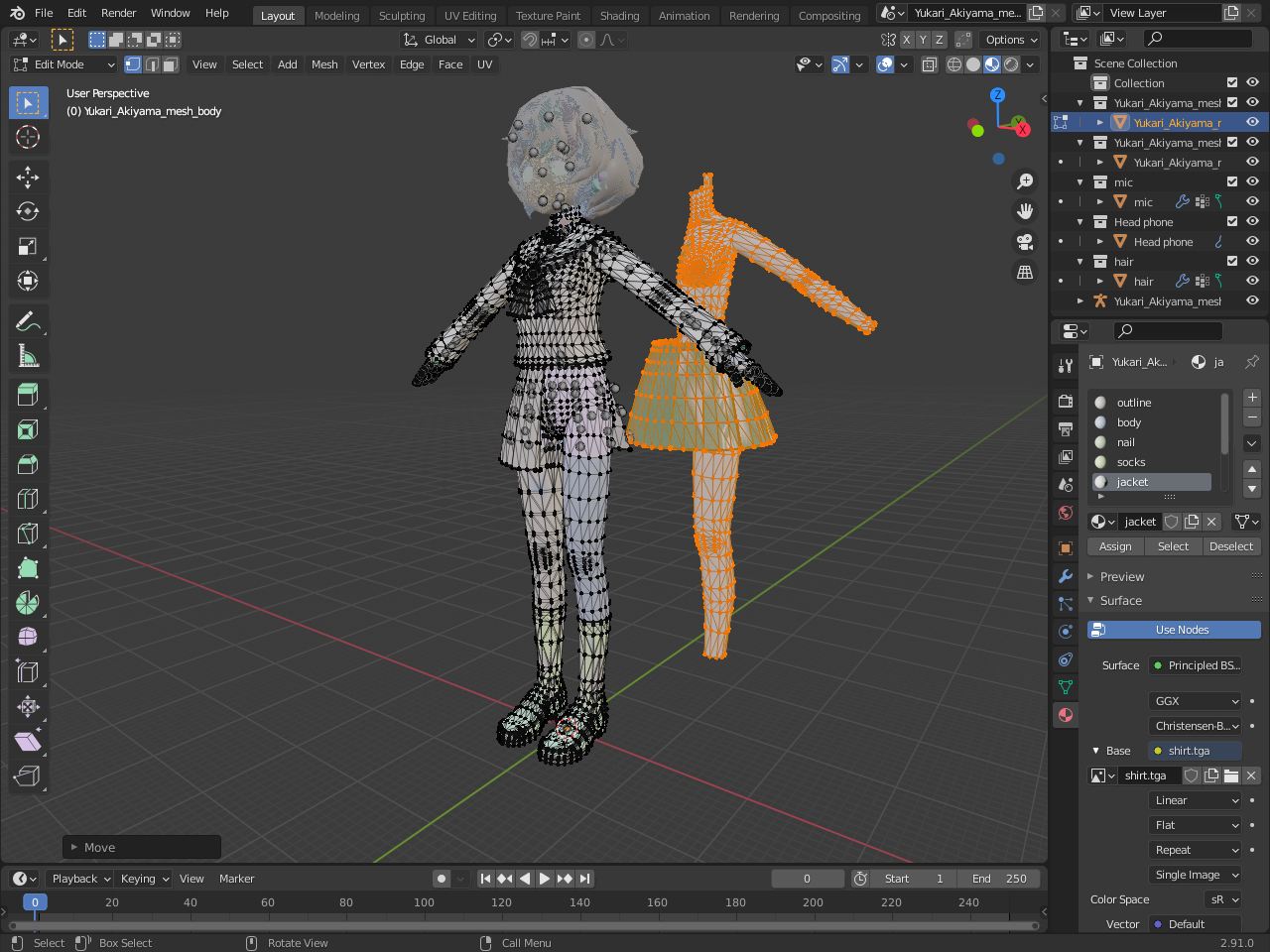The height and width of the screenshot is (952, 1270).
Task: Uncheck the mic collection checkbox
Action: pyautogui.click(x=1232, y=182)
